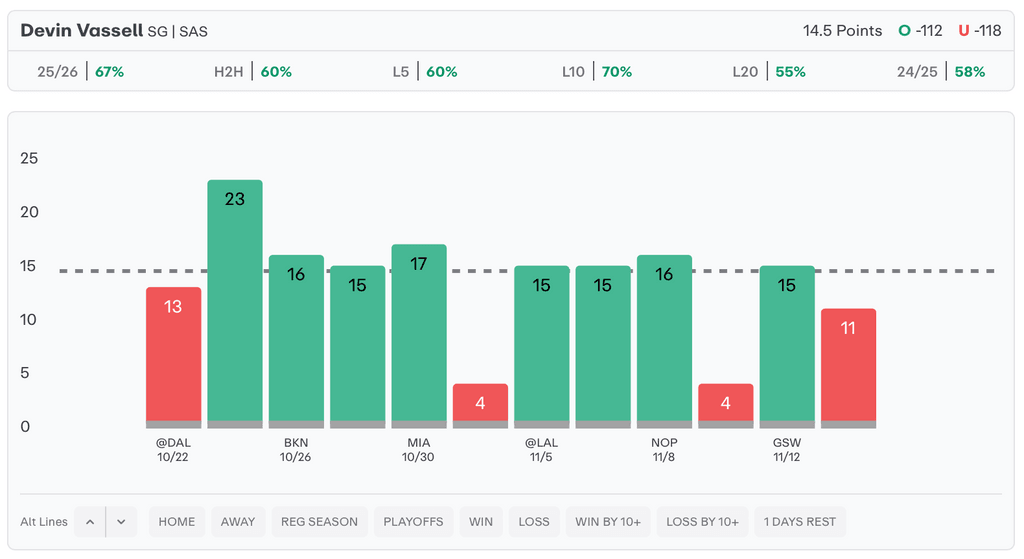
Task: Toggle the HOME games filter
Action: (x=177, y=522)
